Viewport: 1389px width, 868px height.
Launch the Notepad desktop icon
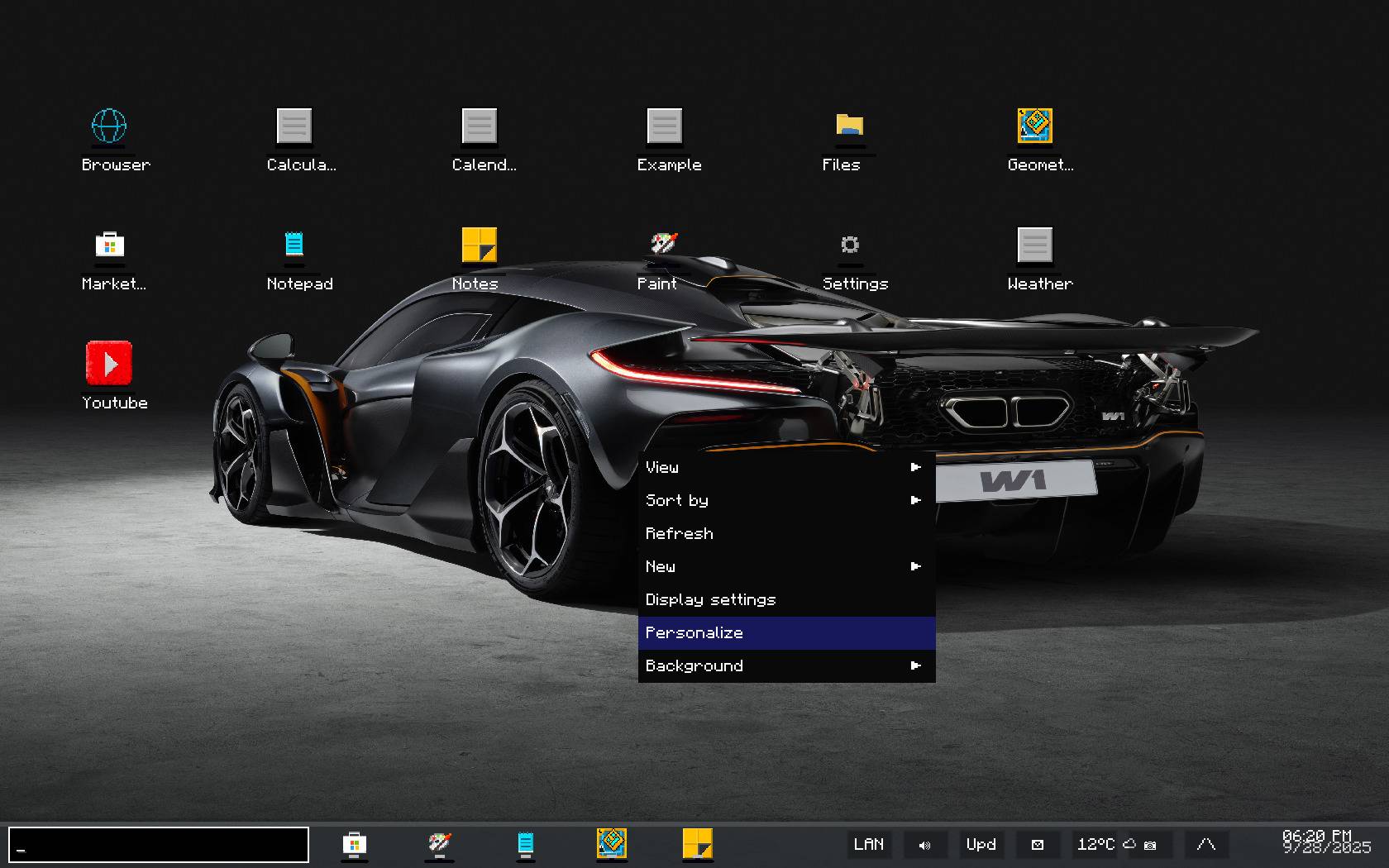point(294,246)
